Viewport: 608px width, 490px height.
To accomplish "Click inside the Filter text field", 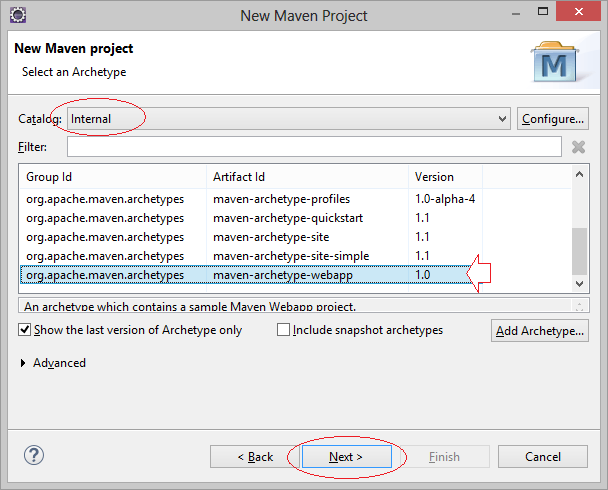I will 314,147.
